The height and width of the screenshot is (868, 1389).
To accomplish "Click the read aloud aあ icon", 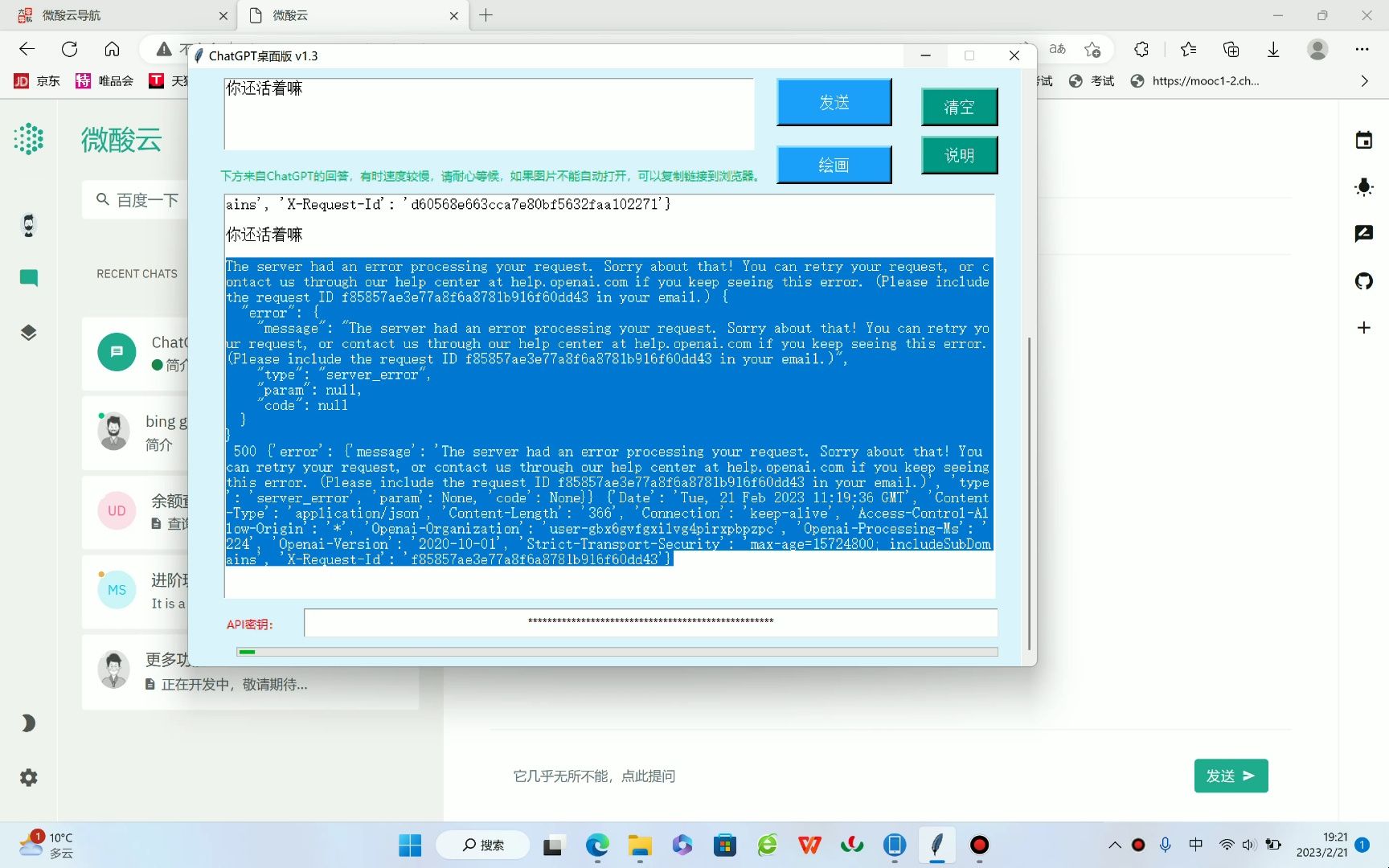I will point(1058,49).
